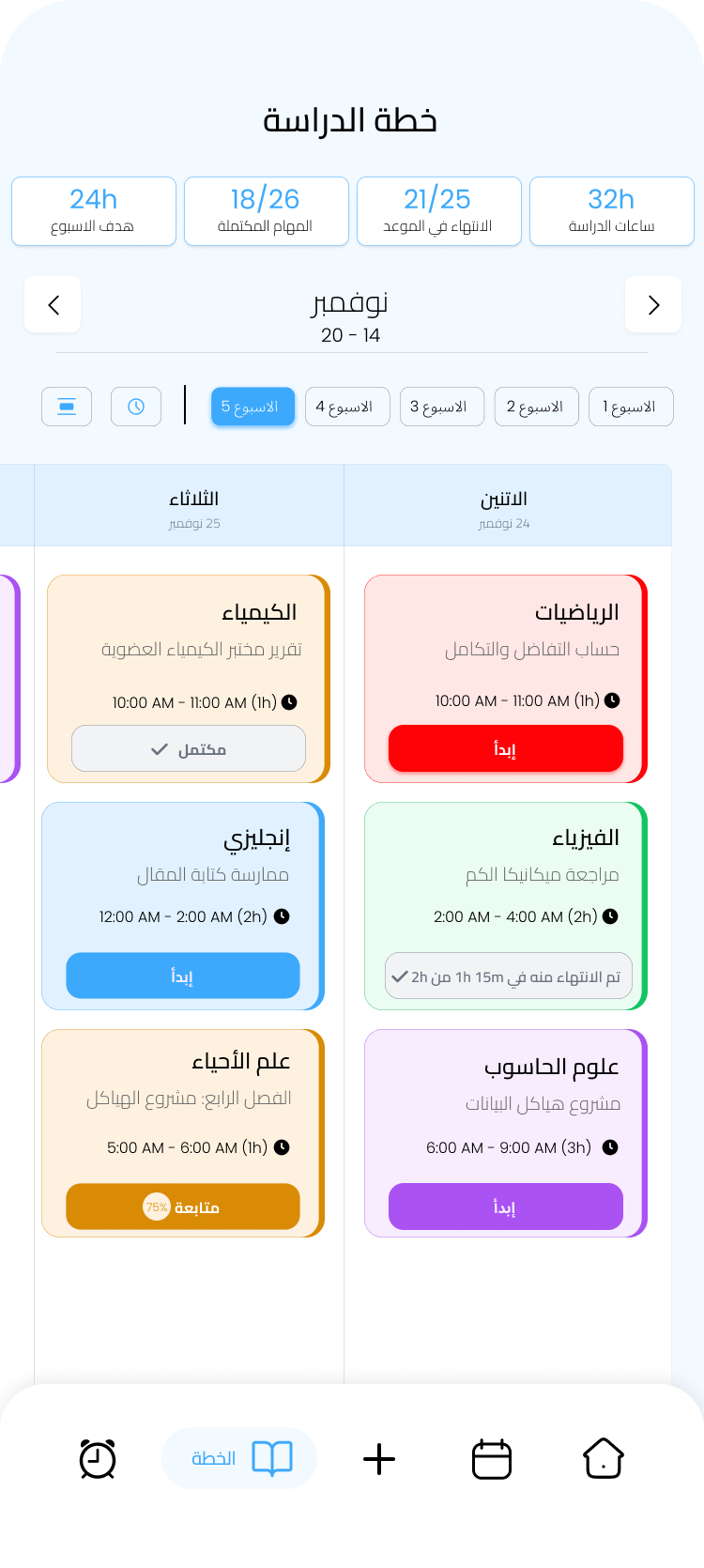Expand the completed الفيزياء status banner
The height and width of the screenshot is (1568, 704).
pyautogui.click(x=505, y=976)
